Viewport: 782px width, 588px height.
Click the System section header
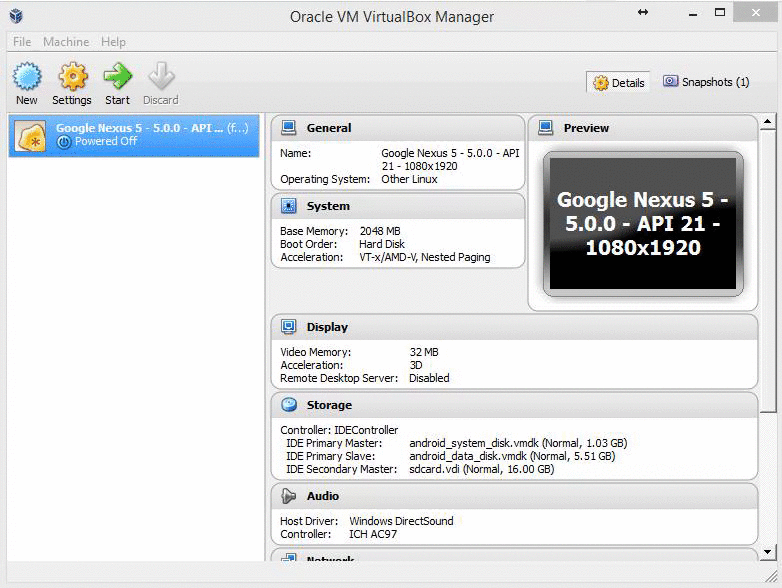[397, 206]
